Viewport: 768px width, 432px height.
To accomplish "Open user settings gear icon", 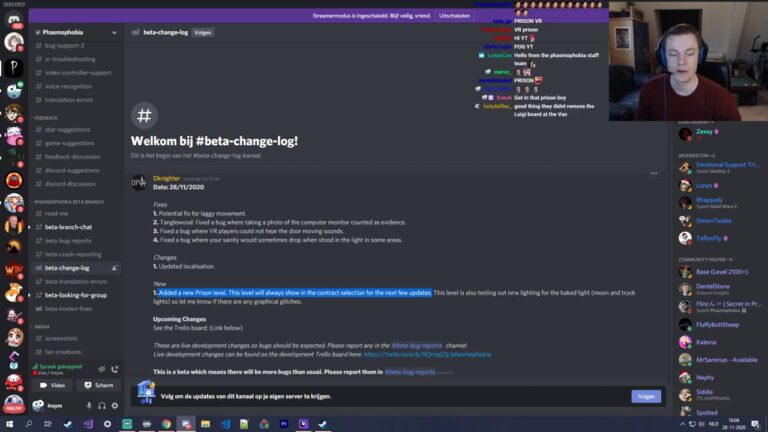I will 115,406.
